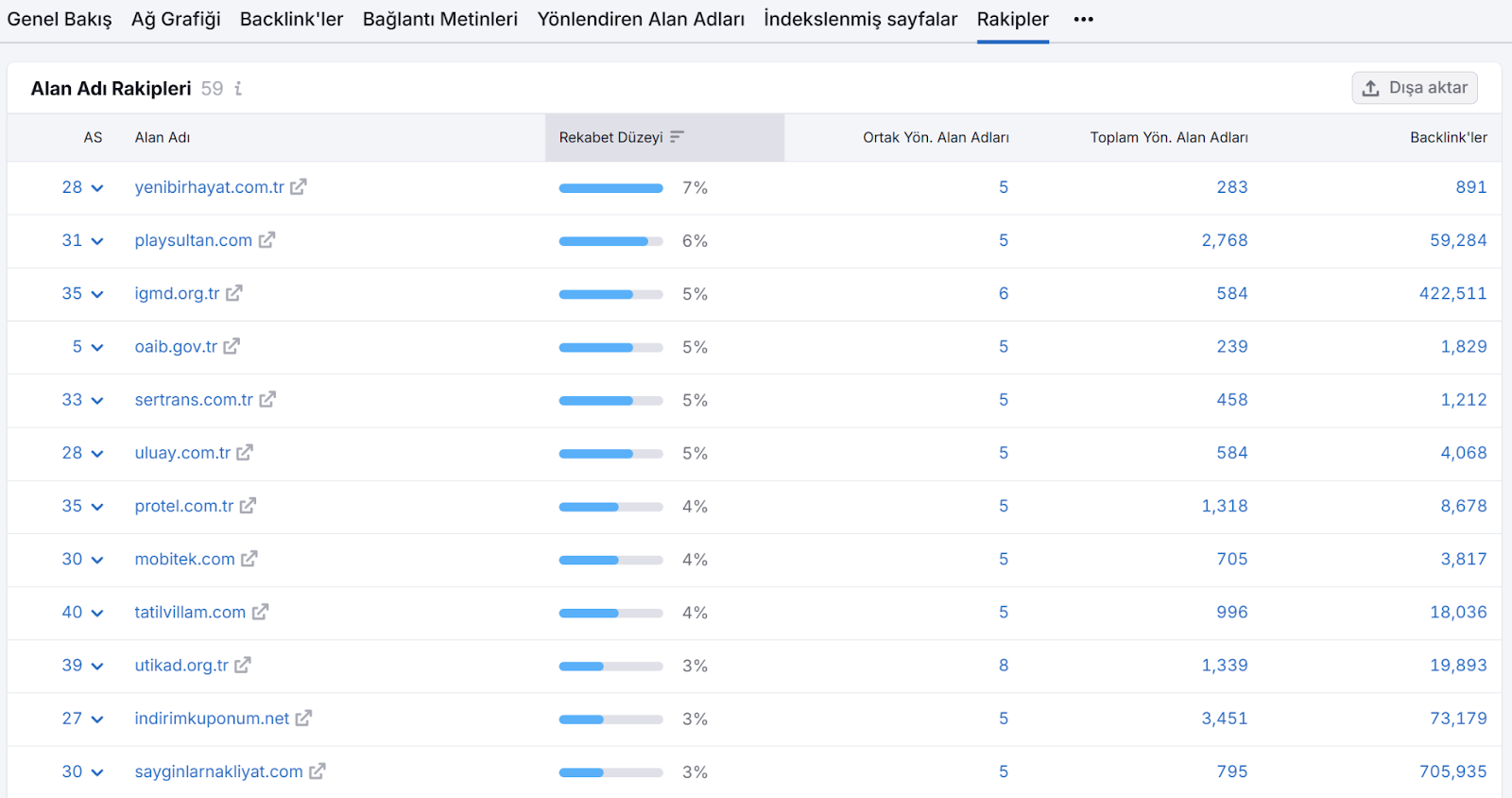Open the indirimkuponum.net domain link
The width and height of the screenshot is (1512, 798).
pyautogui.click(x=212, y=719)
